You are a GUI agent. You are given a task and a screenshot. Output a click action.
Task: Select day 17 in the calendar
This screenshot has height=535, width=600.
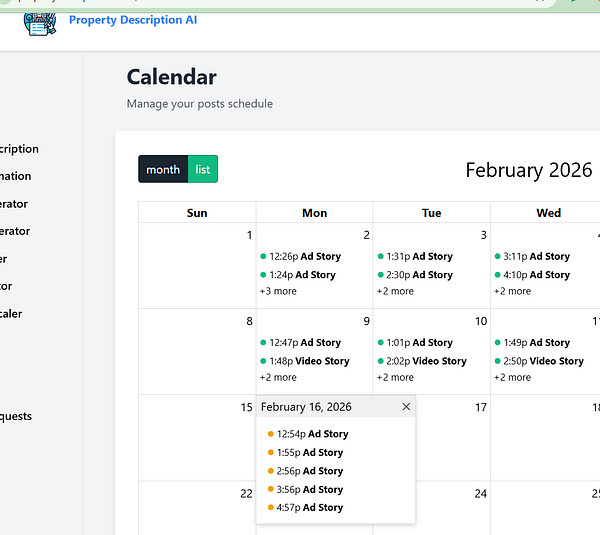click(481, 407)
